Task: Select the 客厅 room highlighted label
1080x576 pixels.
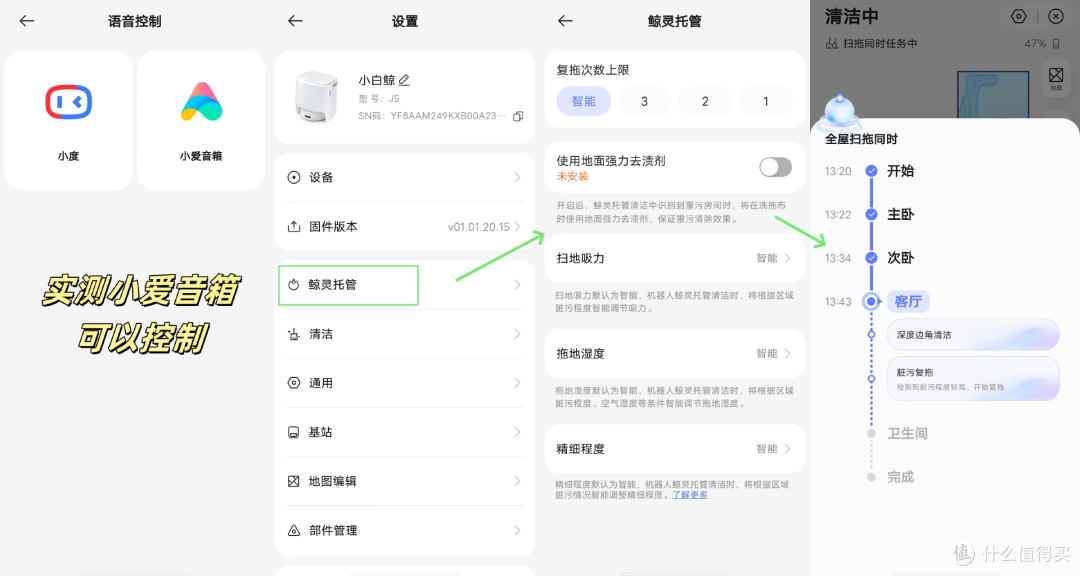Action: [x=908, y=301]
